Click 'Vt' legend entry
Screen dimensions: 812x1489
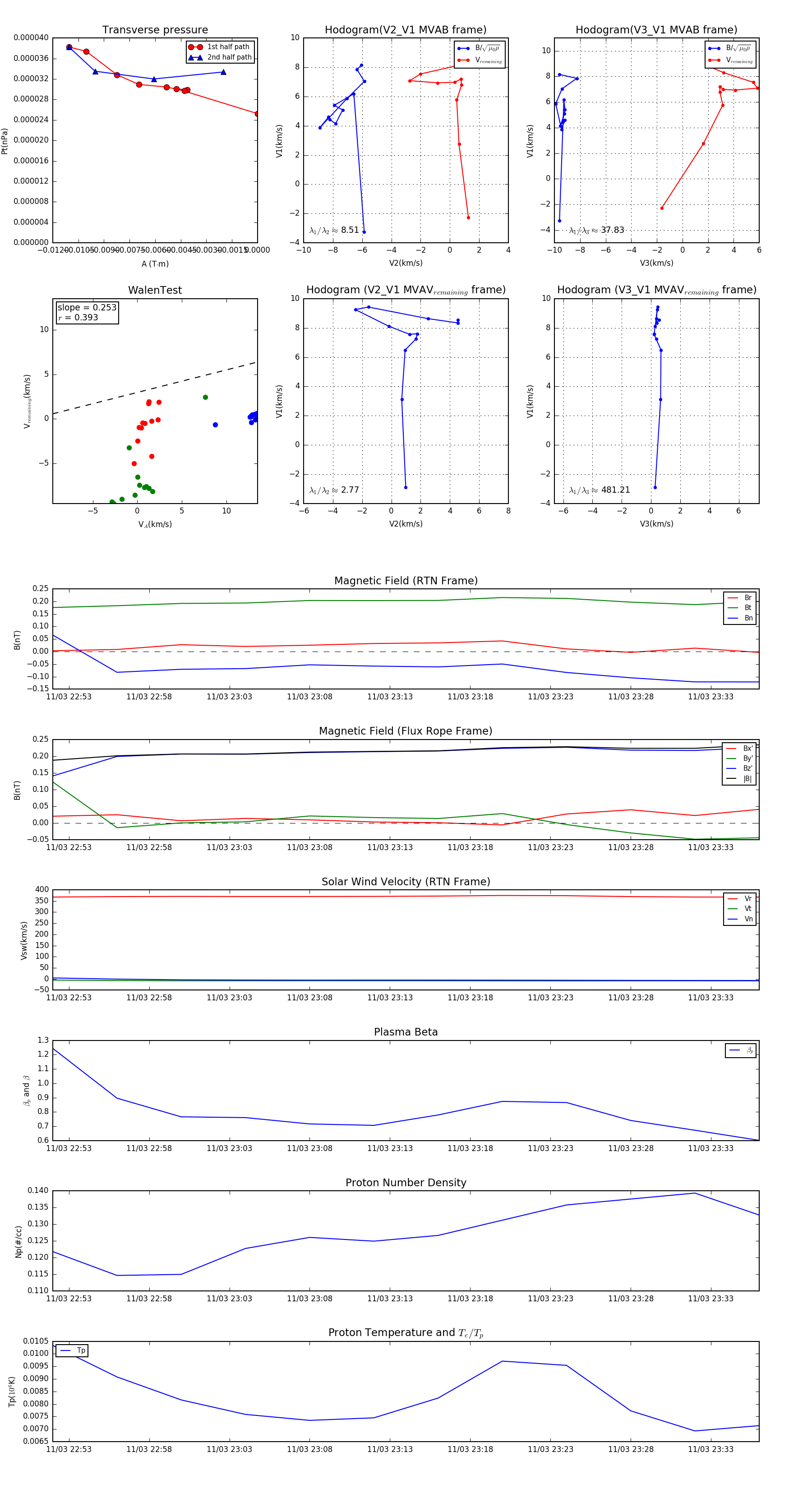tap(740, 909)
